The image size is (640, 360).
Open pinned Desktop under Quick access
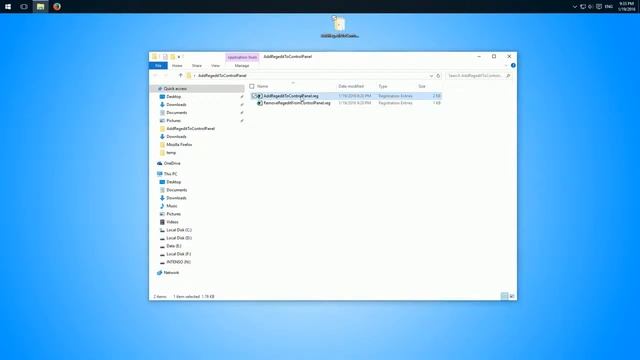[173, 97]
